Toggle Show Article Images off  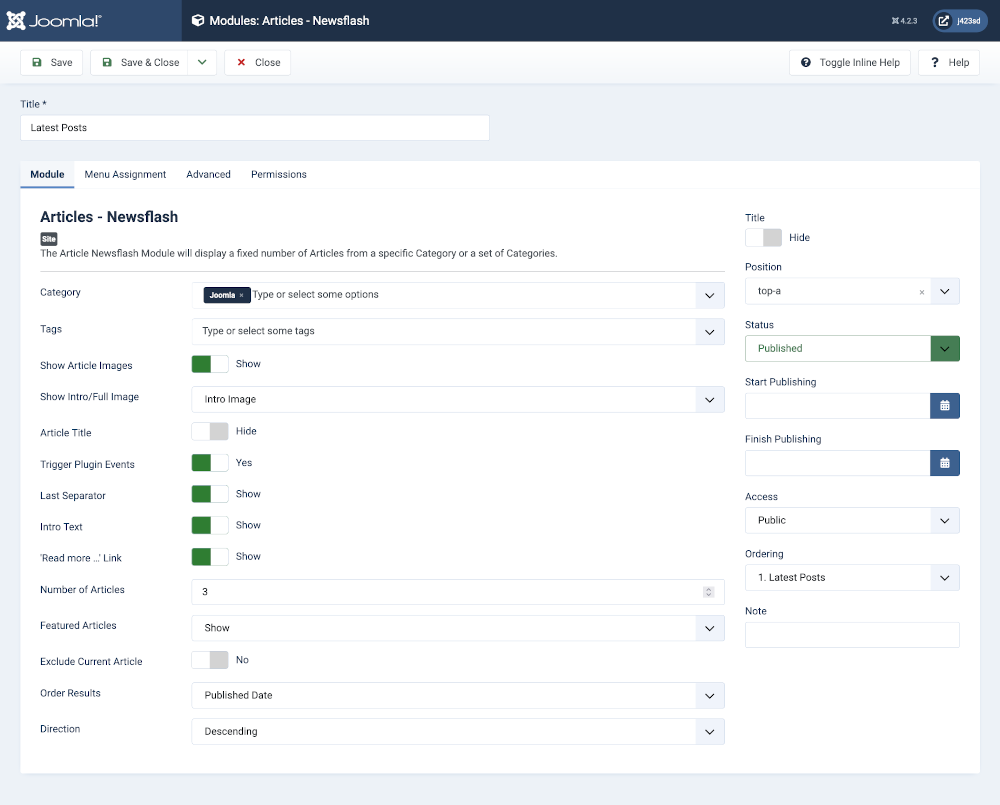pos(209,364)
